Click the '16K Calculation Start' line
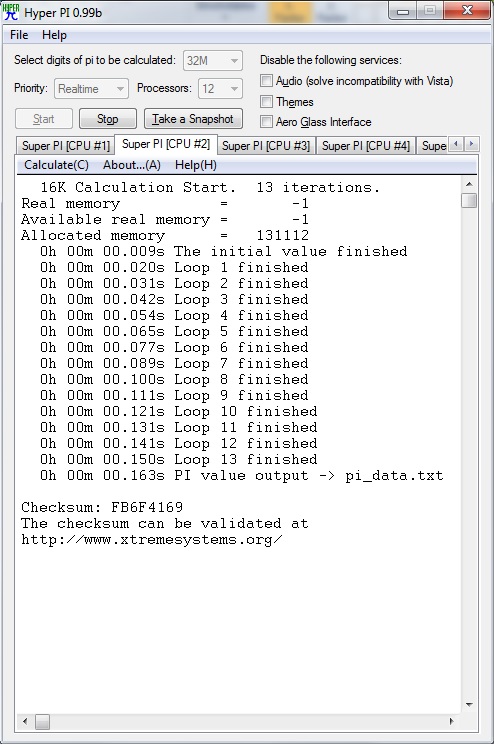The image size is (494, 744). 210,187
